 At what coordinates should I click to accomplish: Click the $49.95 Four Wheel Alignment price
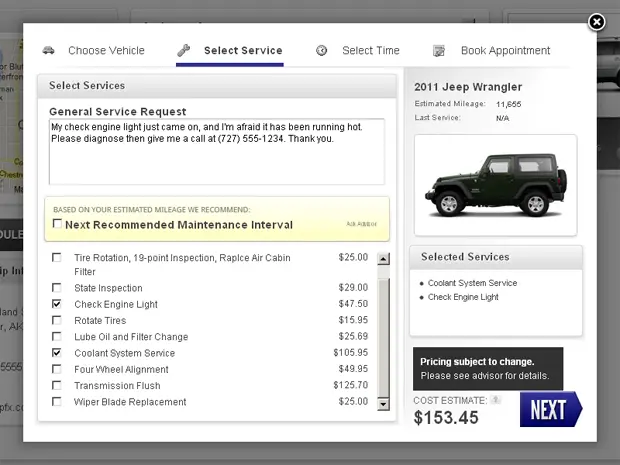point(353,369)
